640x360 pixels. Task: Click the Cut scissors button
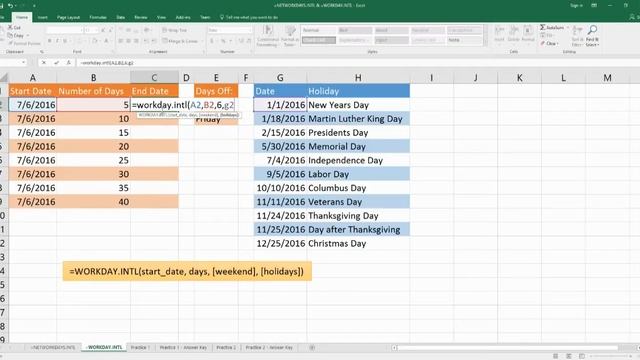pyautogui.click(x=14, y=27)
